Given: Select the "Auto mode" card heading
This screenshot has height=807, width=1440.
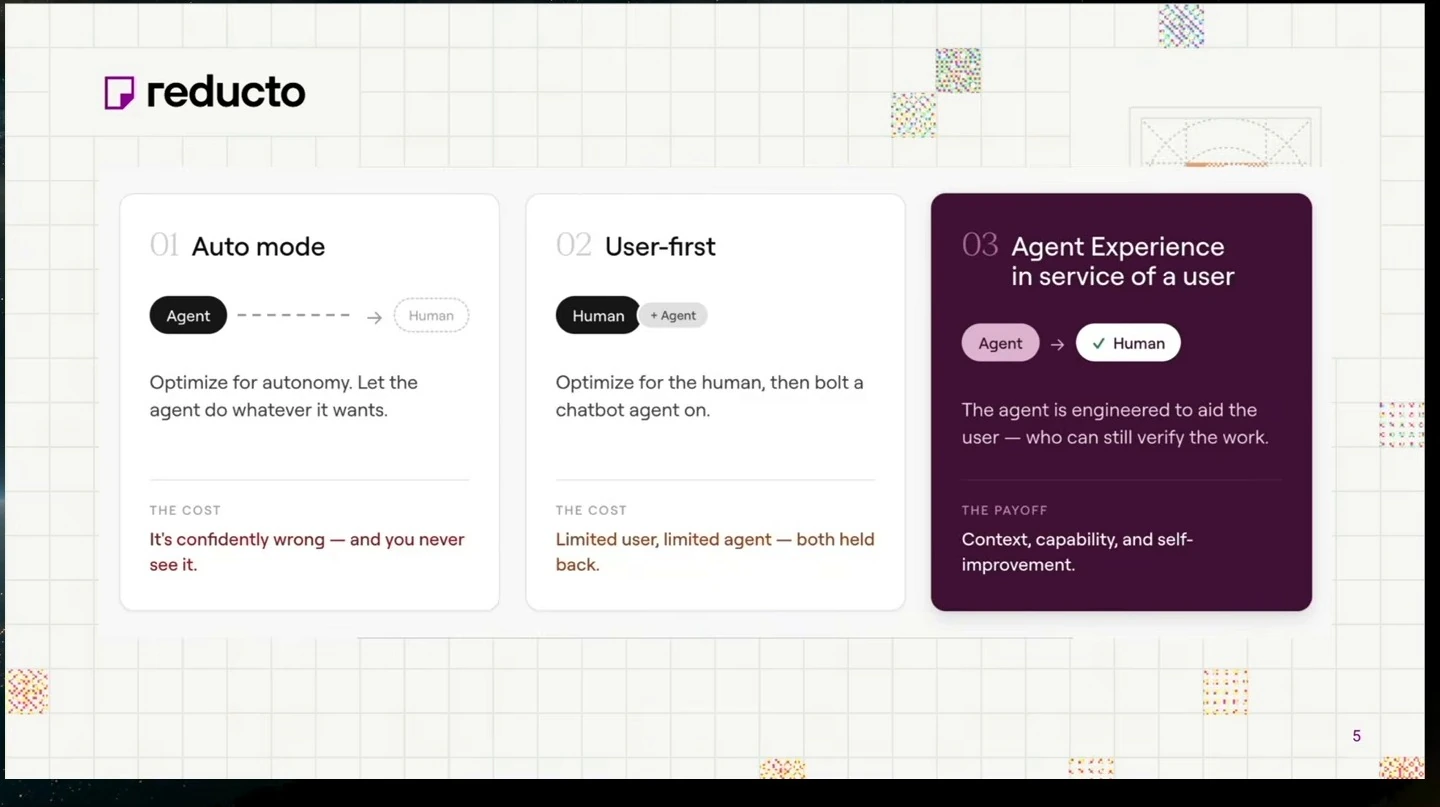Looking at the screenshot, I should pyautogui.click(x=258, y=247).
